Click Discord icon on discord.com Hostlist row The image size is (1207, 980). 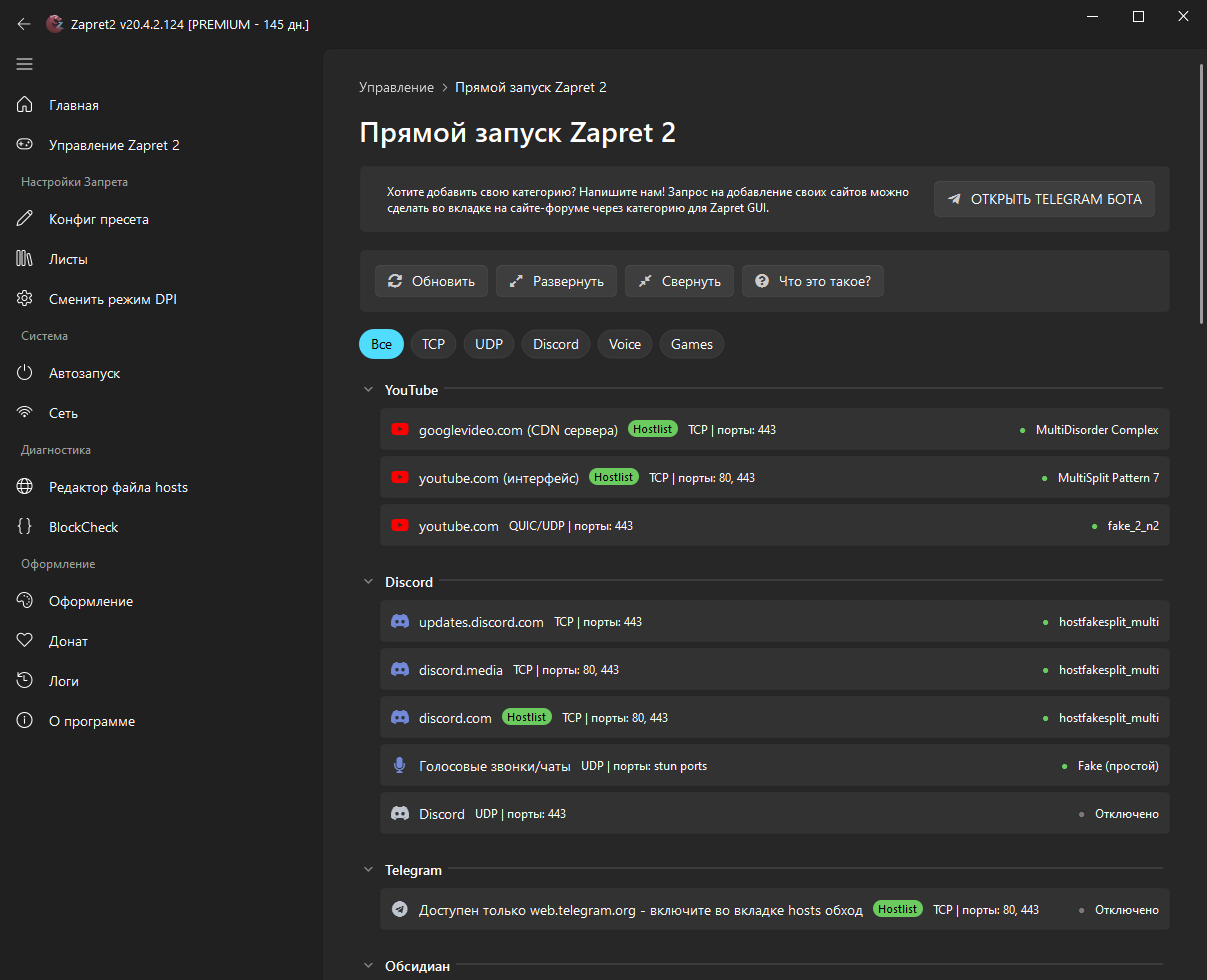[x=400, y=718]
